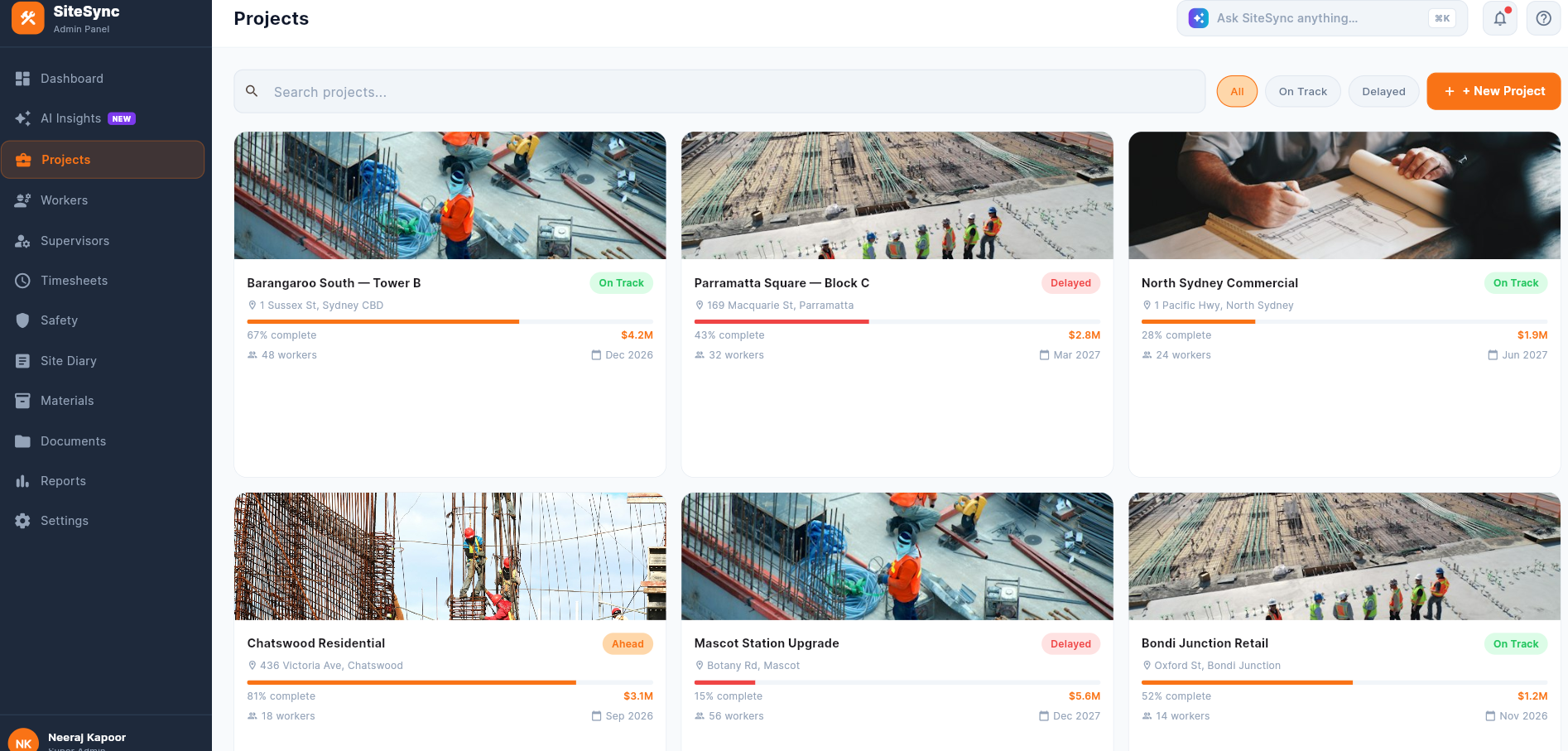Click the location pin for 1 Pacific Hwy
The height and width of the screenshot is (751, 1568).
coord(1147,306)
